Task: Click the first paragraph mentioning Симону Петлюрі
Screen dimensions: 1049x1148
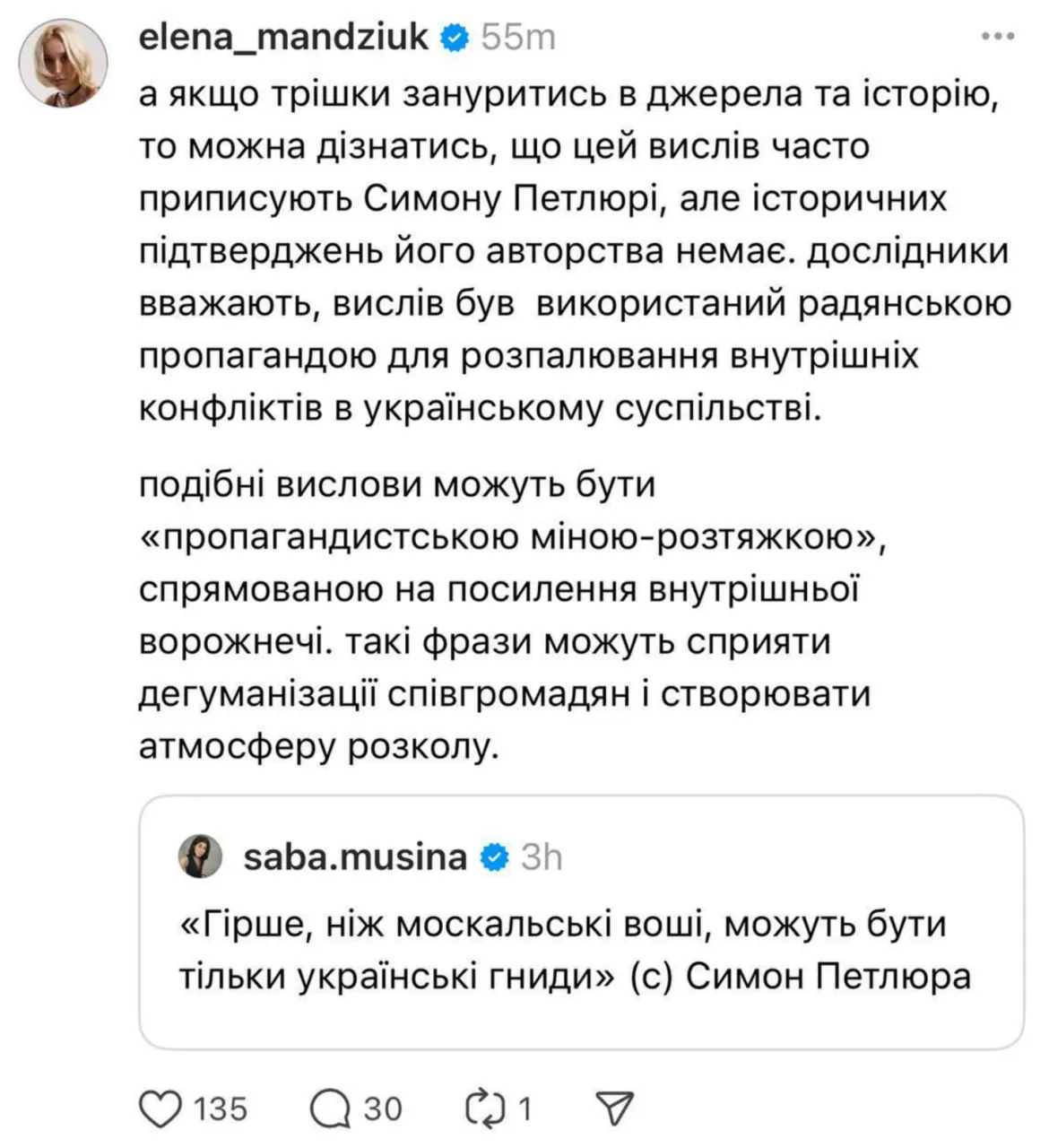Action: pyautogui.click(x=574, y=251)
